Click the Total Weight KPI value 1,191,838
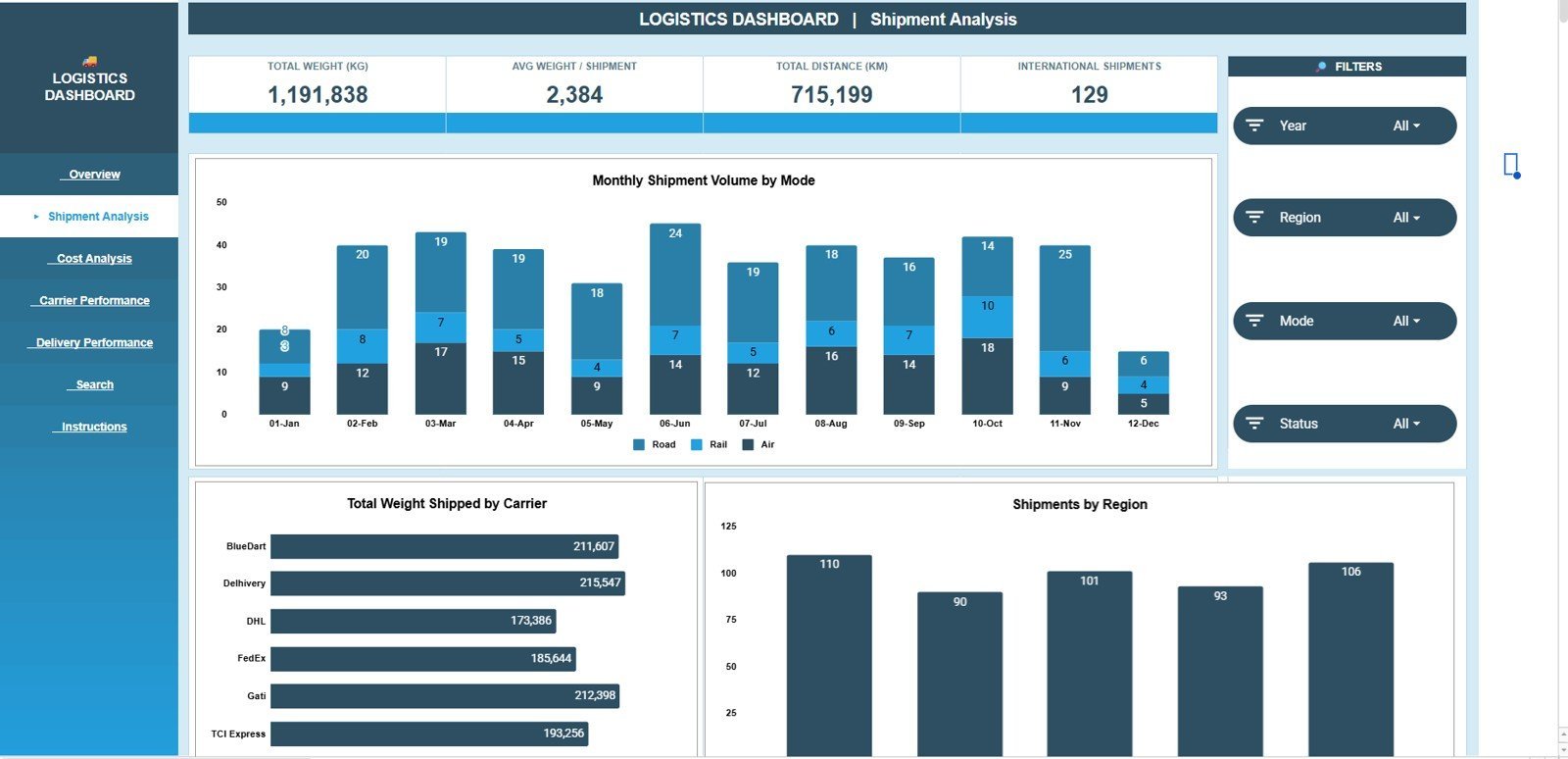The image size is (1568, 759). tap(318, 95)
